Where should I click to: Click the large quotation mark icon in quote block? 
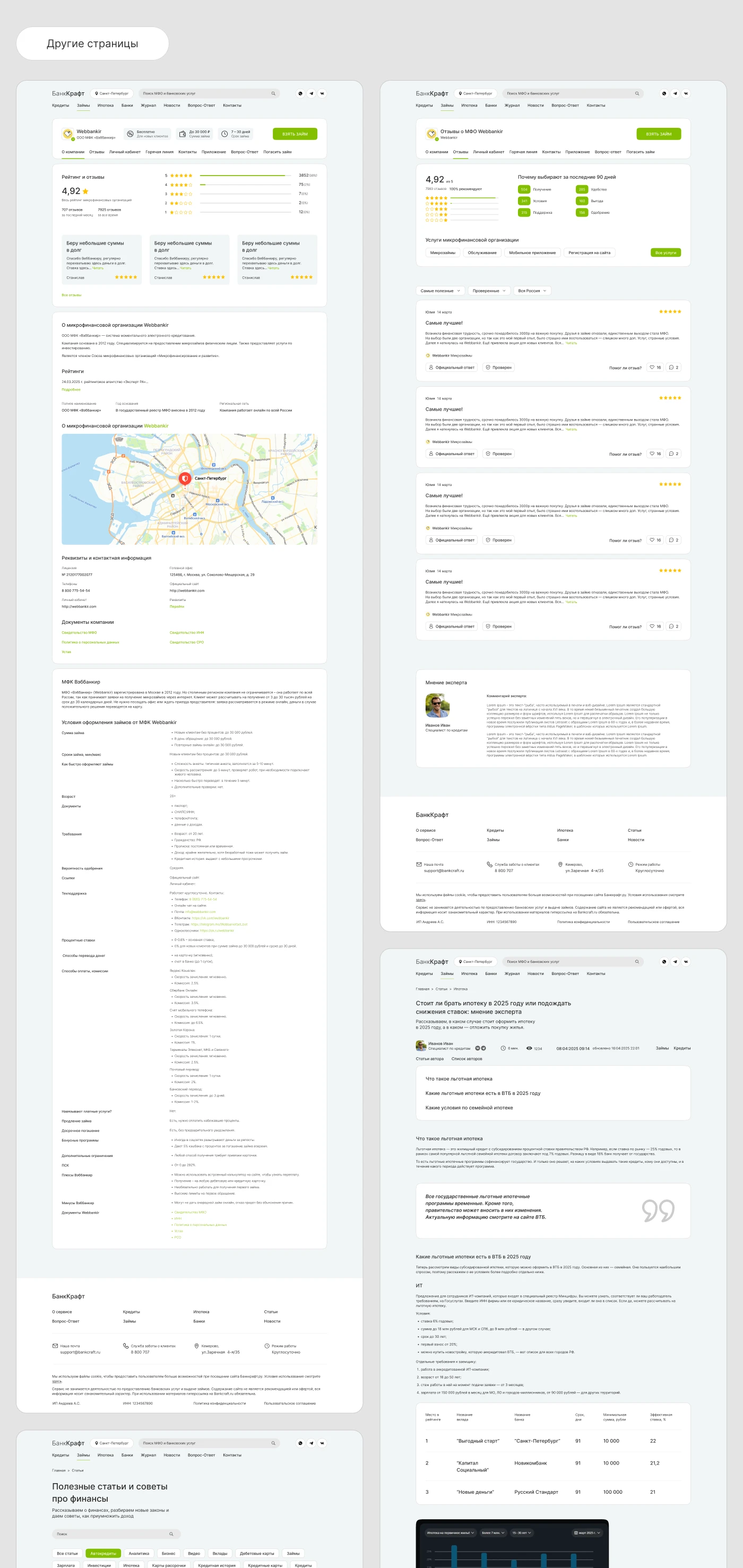click(658, 1210)
